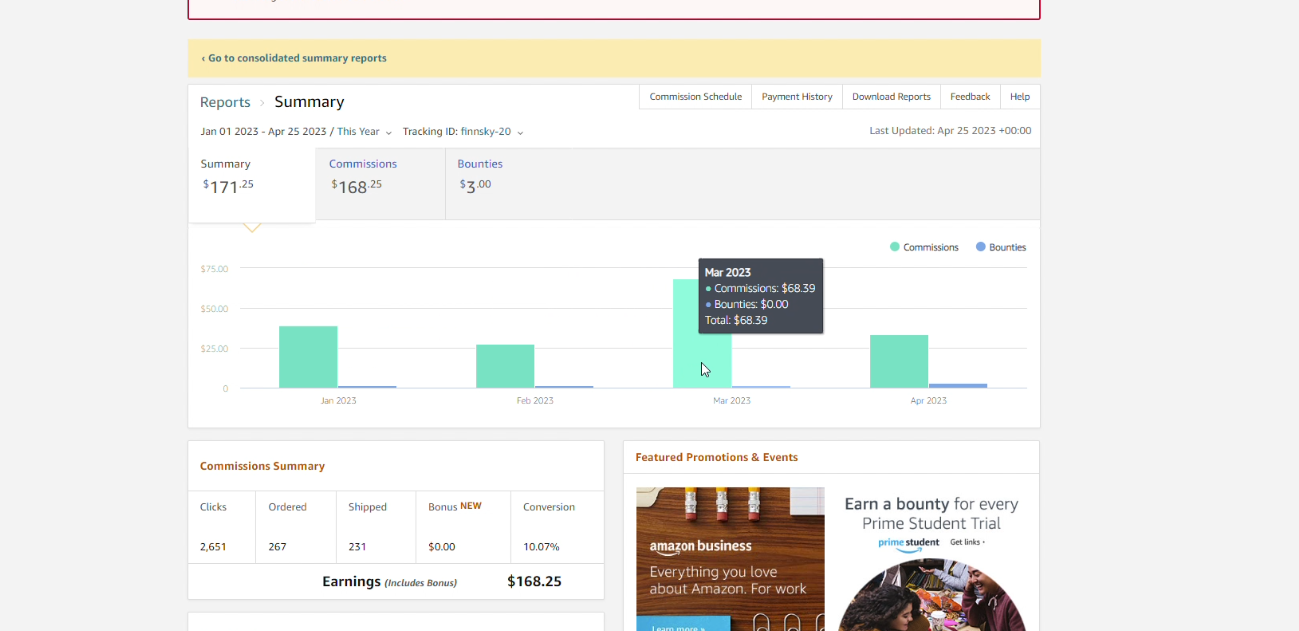The image size is (1299, 631).
Task: Click the Earnings total $168.25
Action: click(x=534, y=581)
